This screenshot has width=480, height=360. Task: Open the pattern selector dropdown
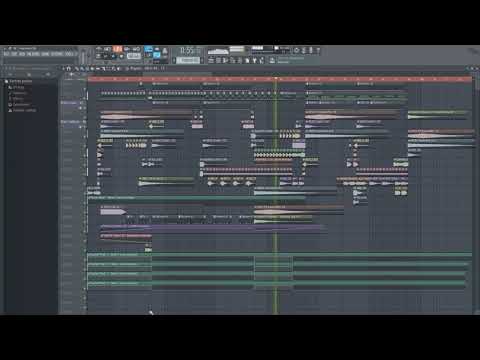click(x=188, y=60)
